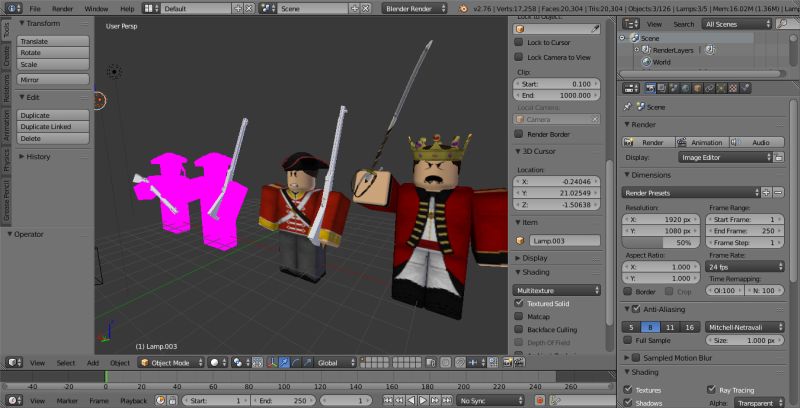Click the World globe icon in outliner
The width and height of the screenshot is (800, 408).
(646, 62)
